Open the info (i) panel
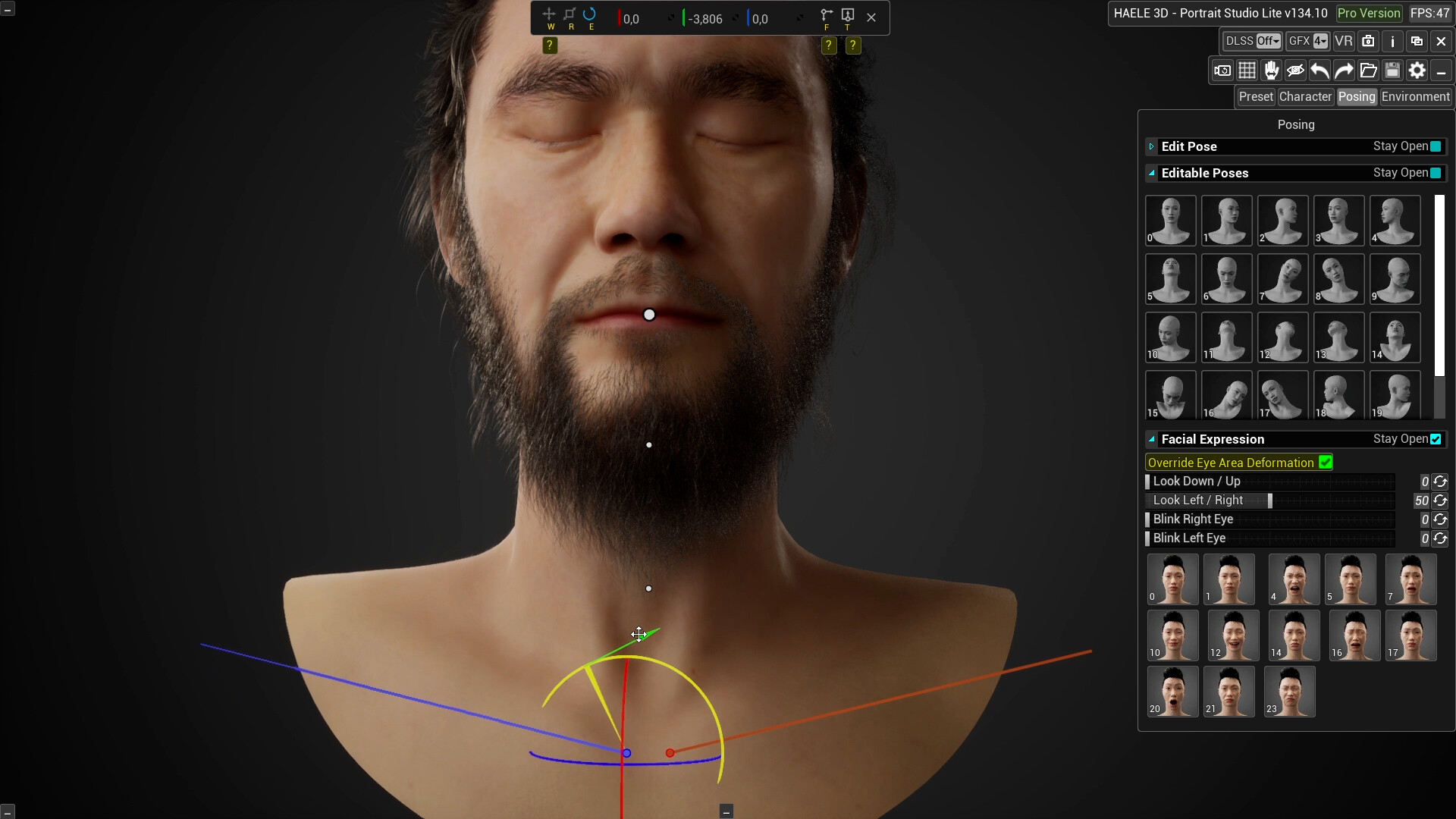The width and height of the screenshot is (1456, 819). point(1392,41)
